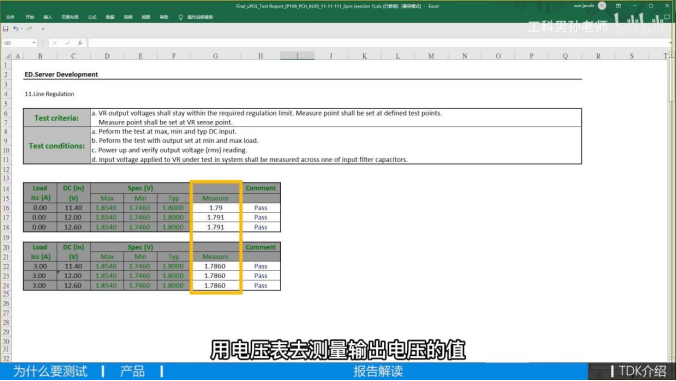The image size is (676, 381).
Task: Select column M header
Action: pyautogui.click(x=431, y=56)
